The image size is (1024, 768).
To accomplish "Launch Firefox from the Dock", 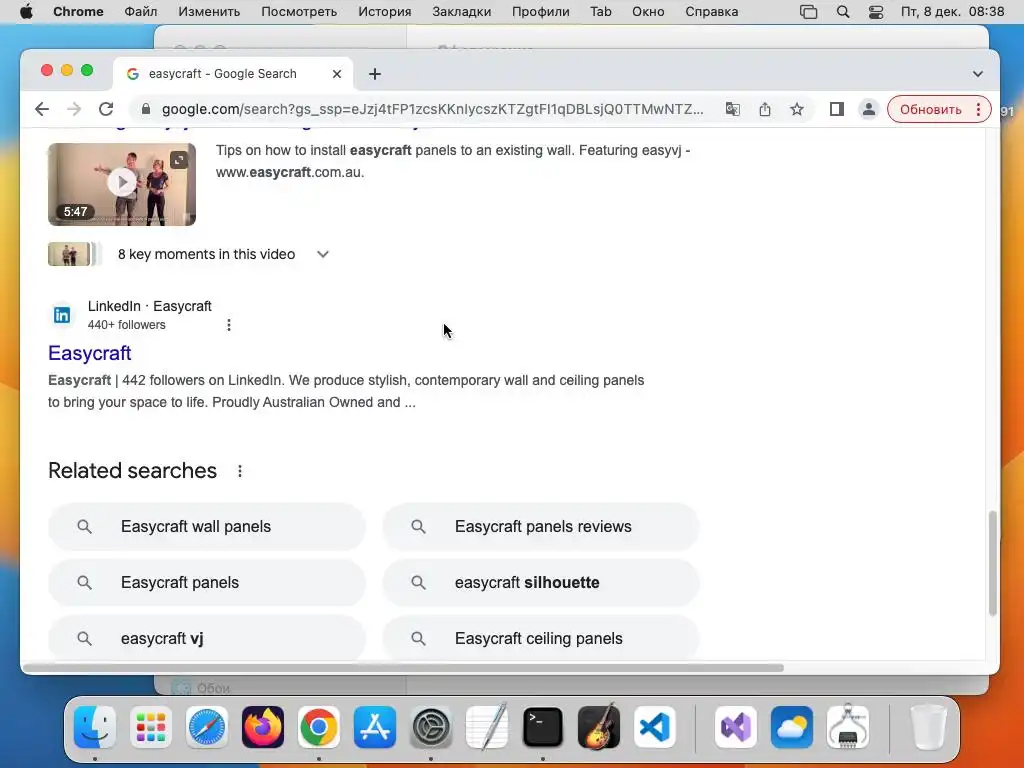I will pos(263,727).
